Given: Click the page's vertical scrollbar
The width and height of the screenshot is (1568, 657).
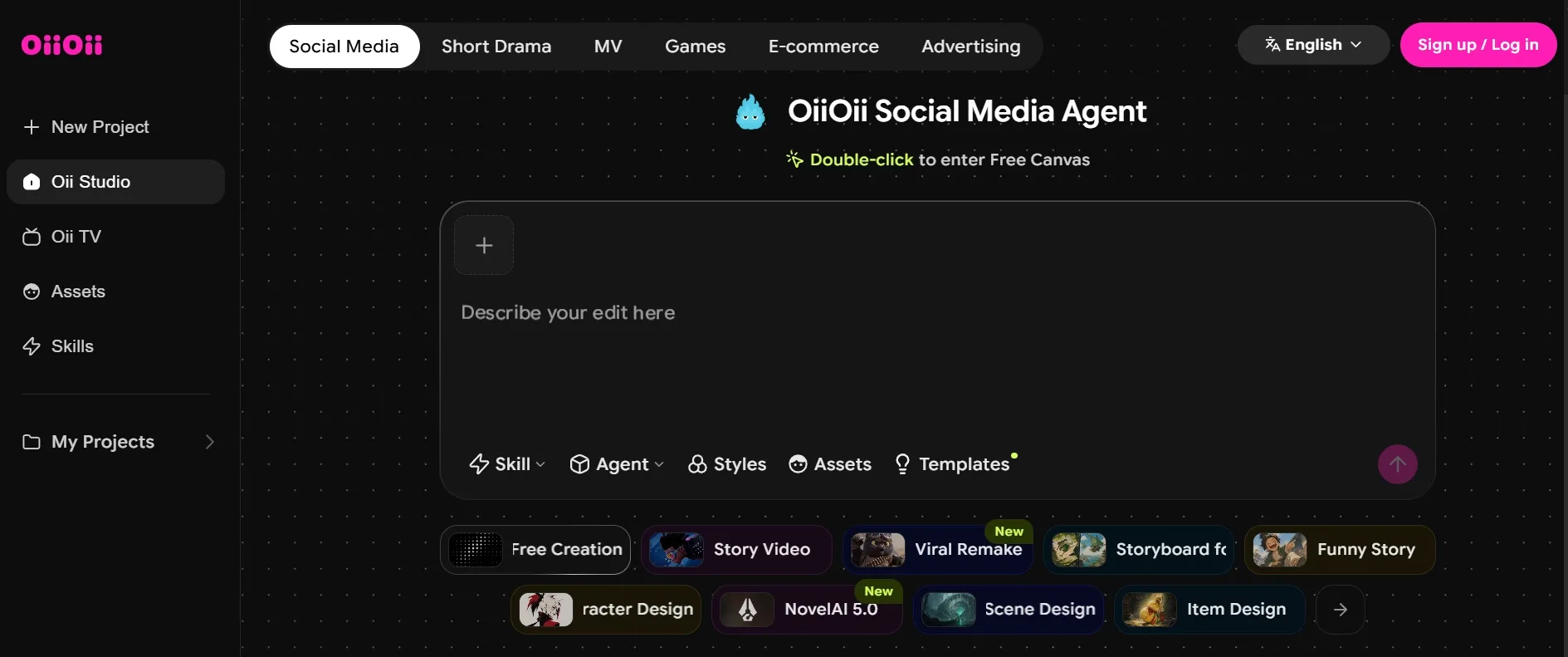Looking at the screenshot, I should 1564,374.
